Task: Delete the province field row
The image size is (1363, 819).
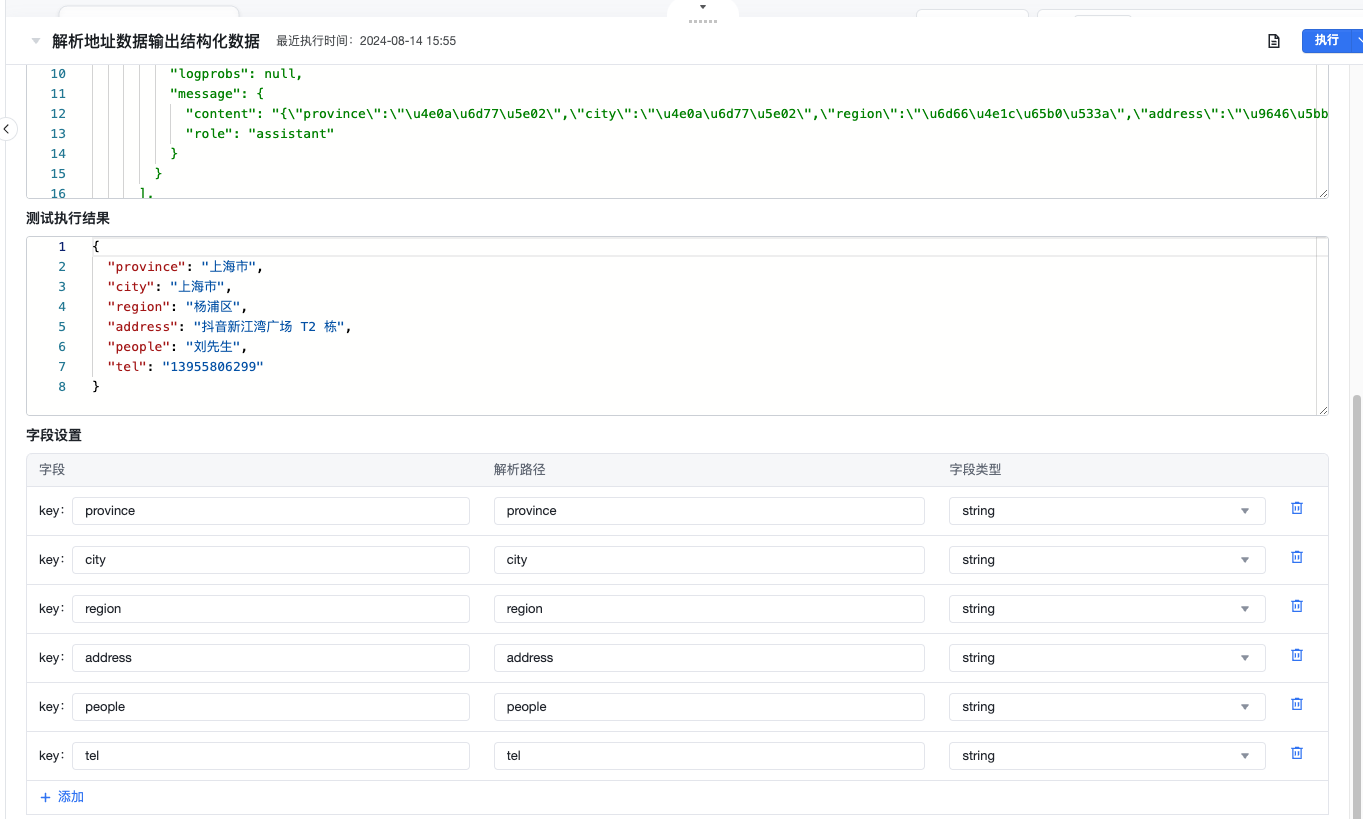Action: coord(1296,508)
